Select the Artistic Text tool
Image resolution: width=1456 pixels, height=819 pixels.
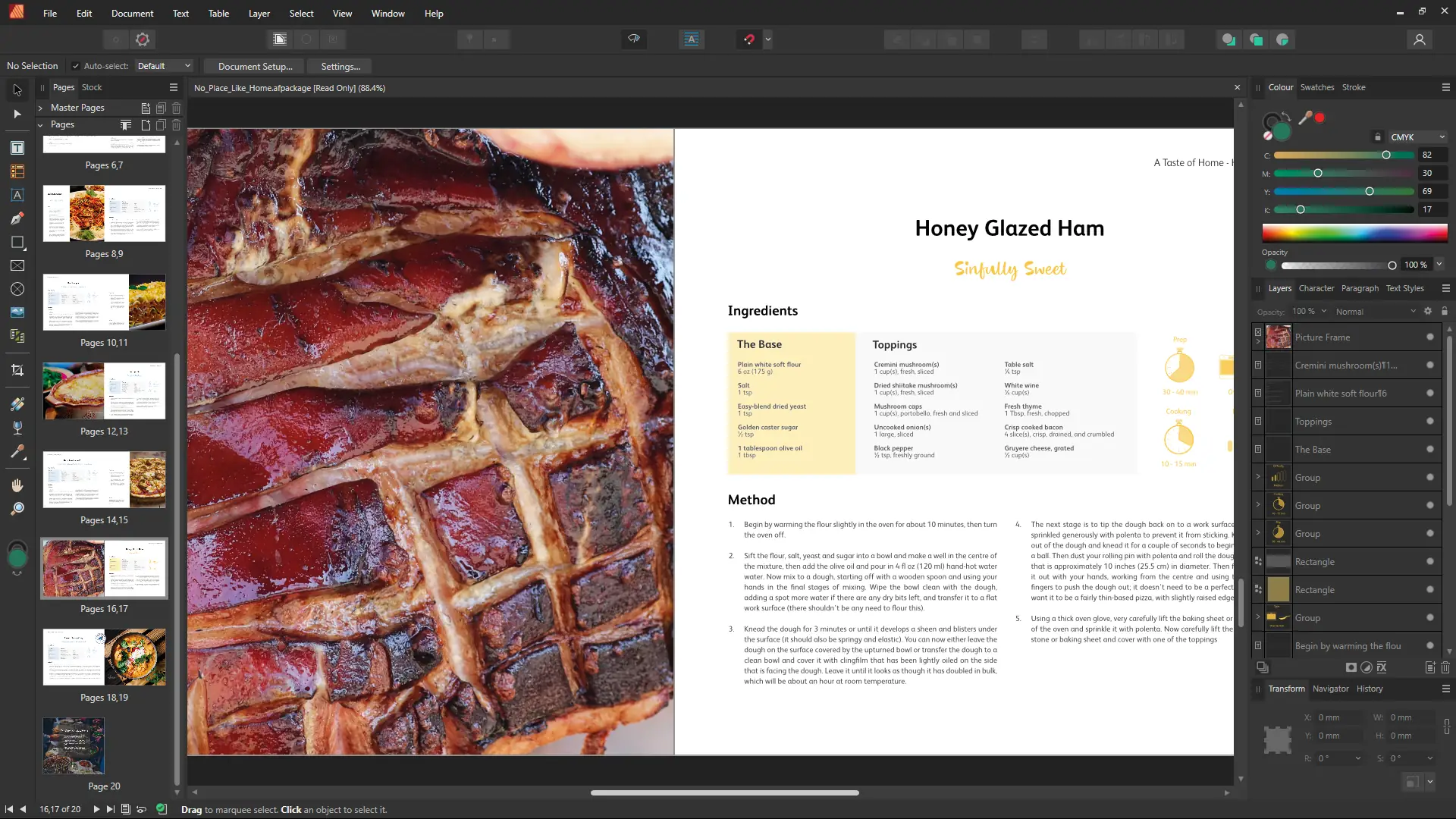17,195
